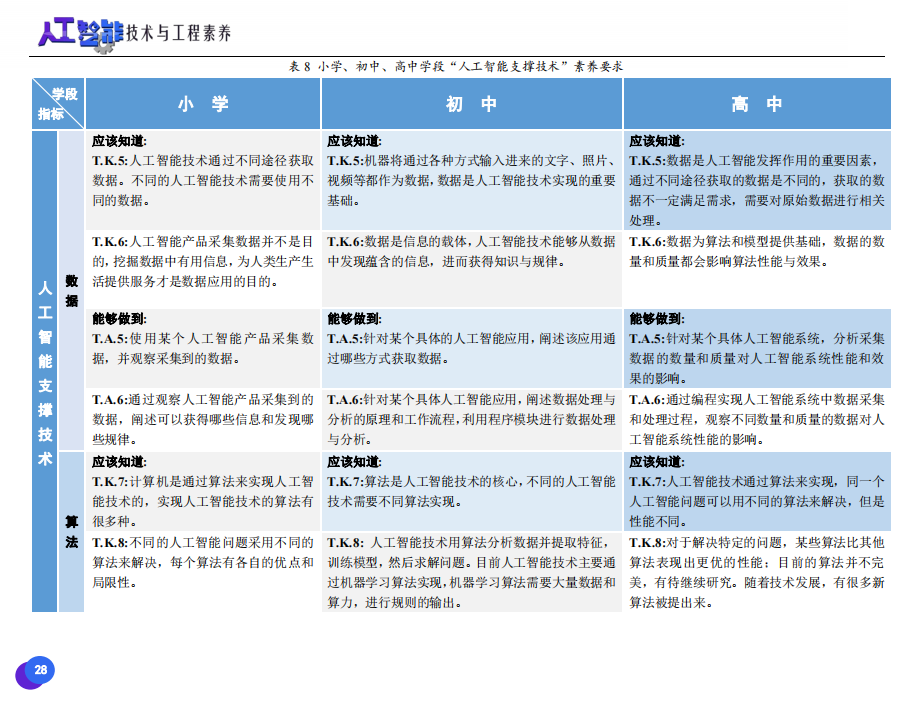The width and height of the screenshot is (901, 702).
Task: Click the 技术与工程素养 header text
Action: 180,33
